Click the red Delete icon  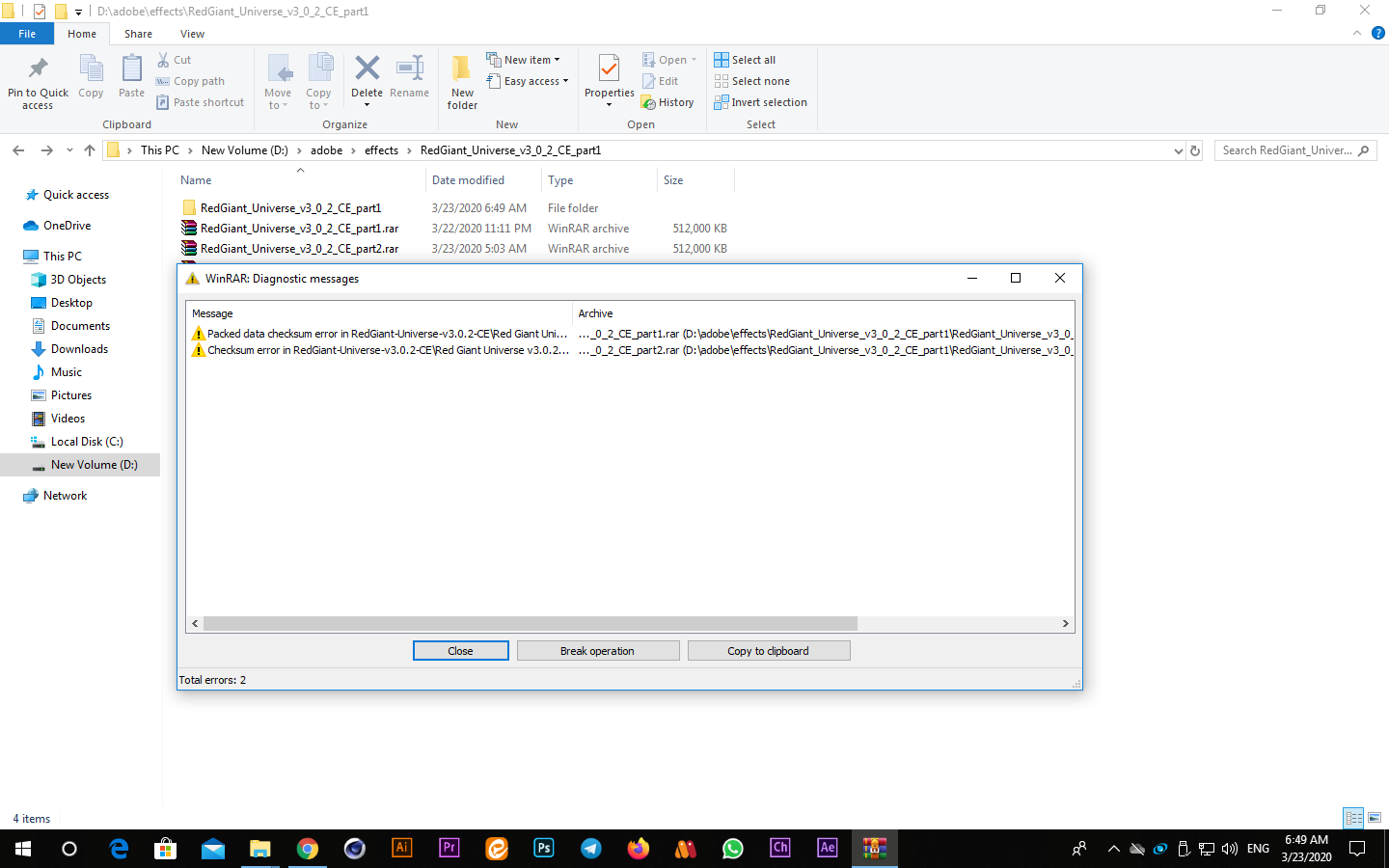367,68
